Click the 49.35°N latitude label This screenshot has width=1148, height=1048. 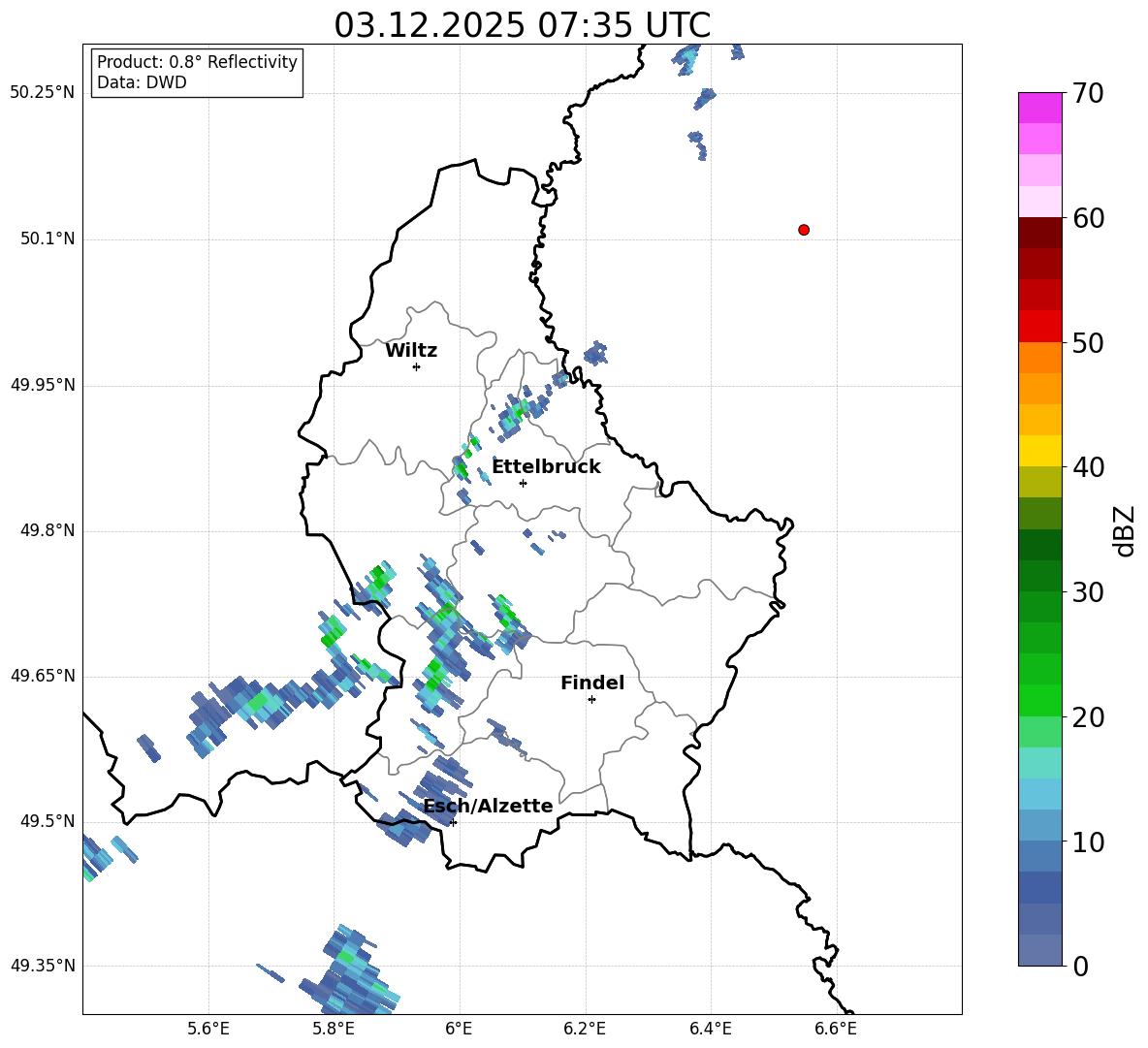pyautogui.click(x=43, y=966)
